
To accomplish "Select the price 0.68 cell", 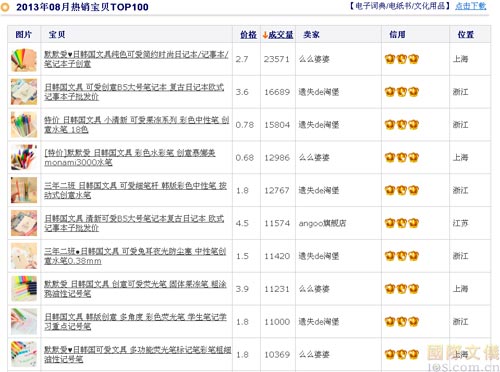I will [x=244, y=157].
